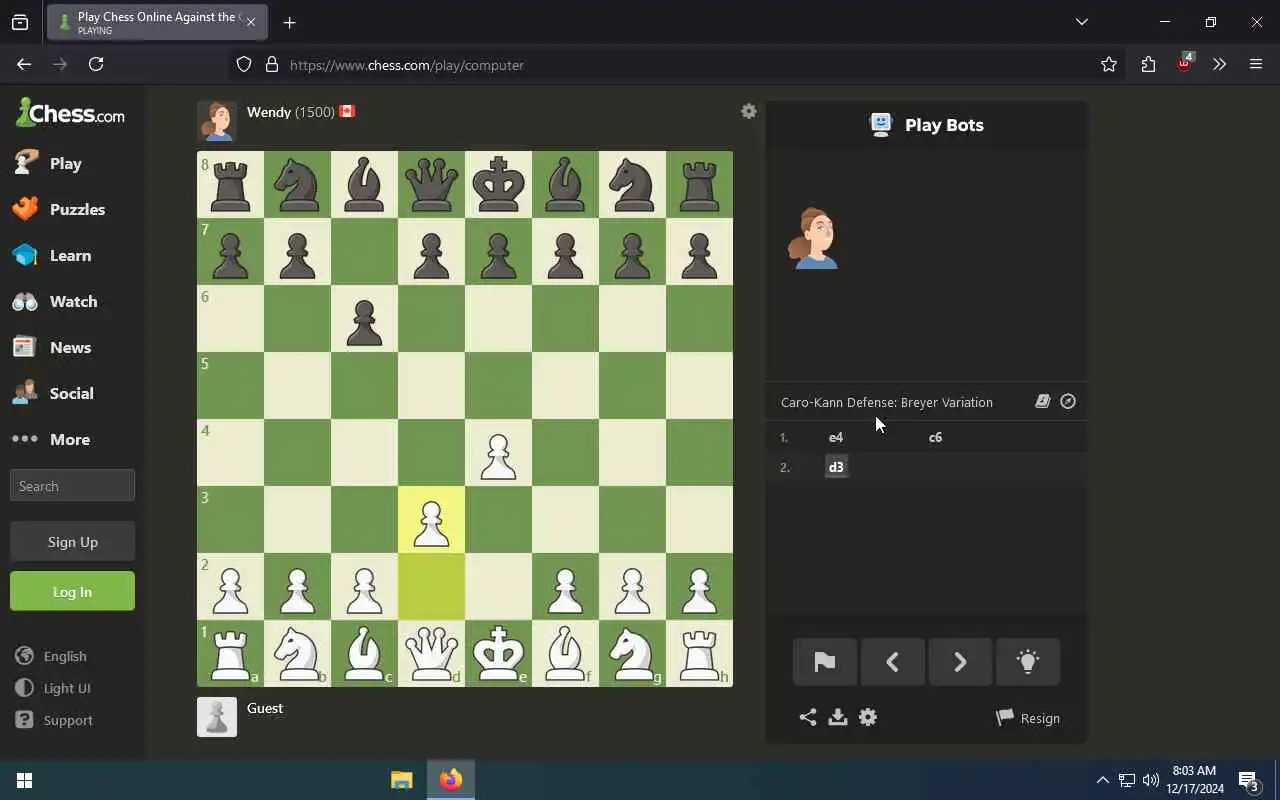Select move d3 in move list

point(836,467)
